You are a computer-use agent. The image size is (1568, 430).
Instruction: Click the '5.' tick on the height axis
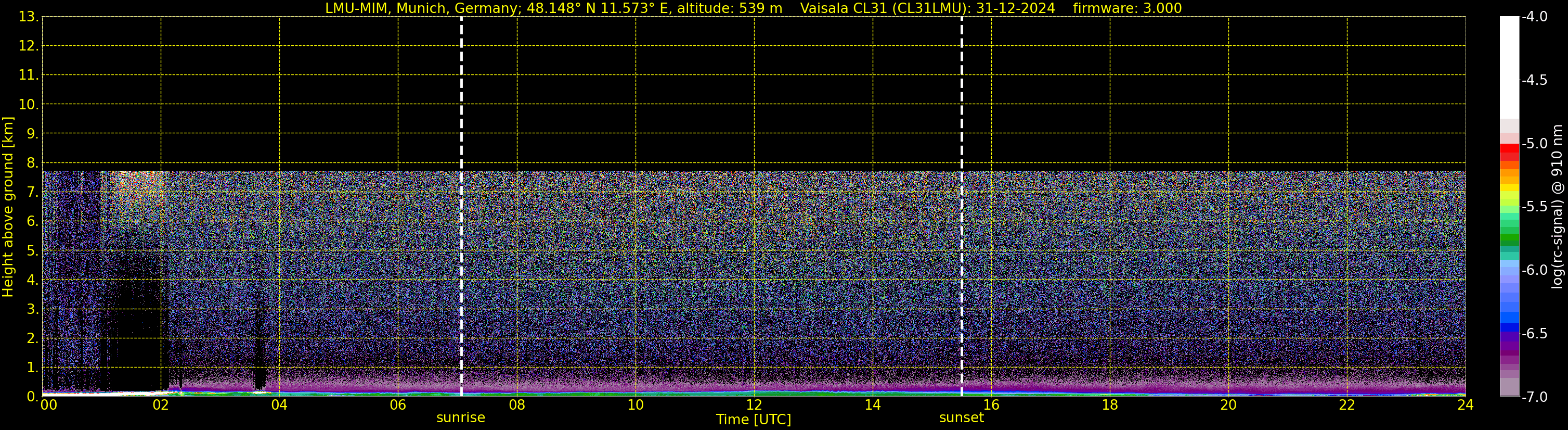[32, 251]
